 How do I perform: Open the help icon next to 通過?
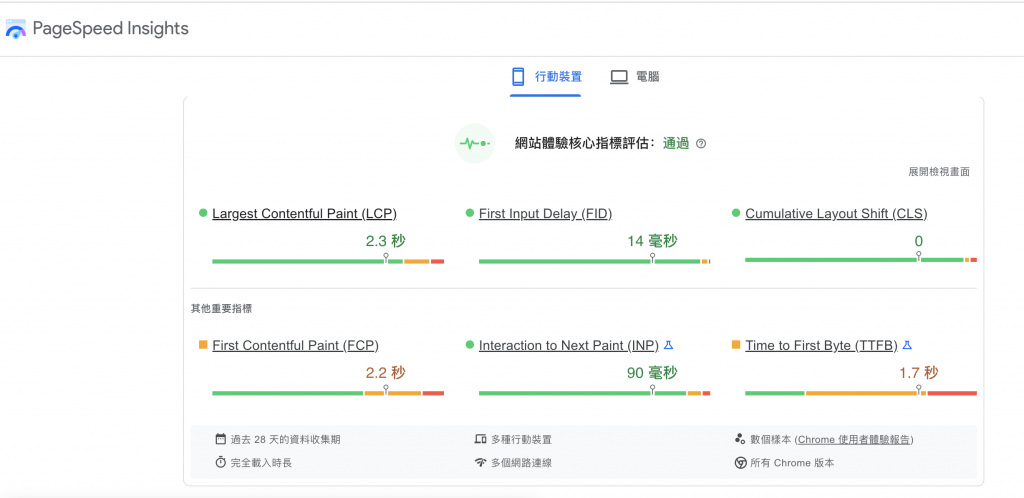click(701, 144)
